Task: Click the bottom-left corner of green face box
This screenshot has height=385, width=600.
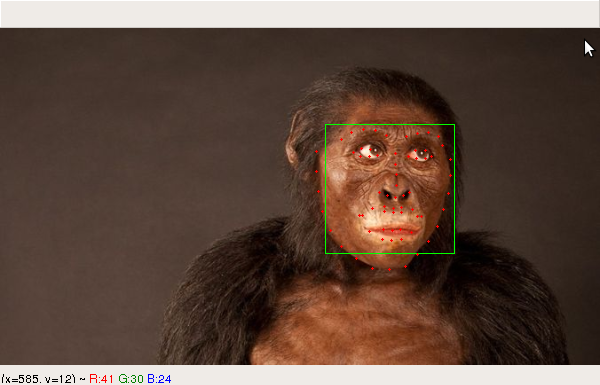Action: tap(325, 253)
